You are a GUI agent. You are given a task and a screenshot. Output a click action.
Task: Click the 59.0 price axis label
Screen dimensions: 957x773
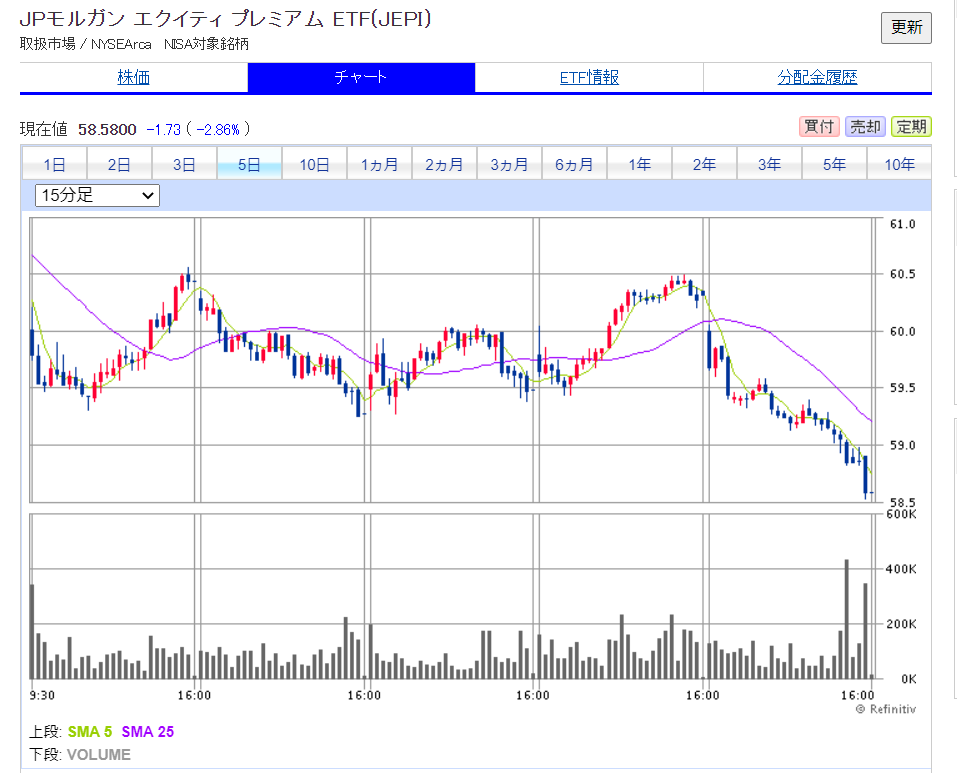903,445
